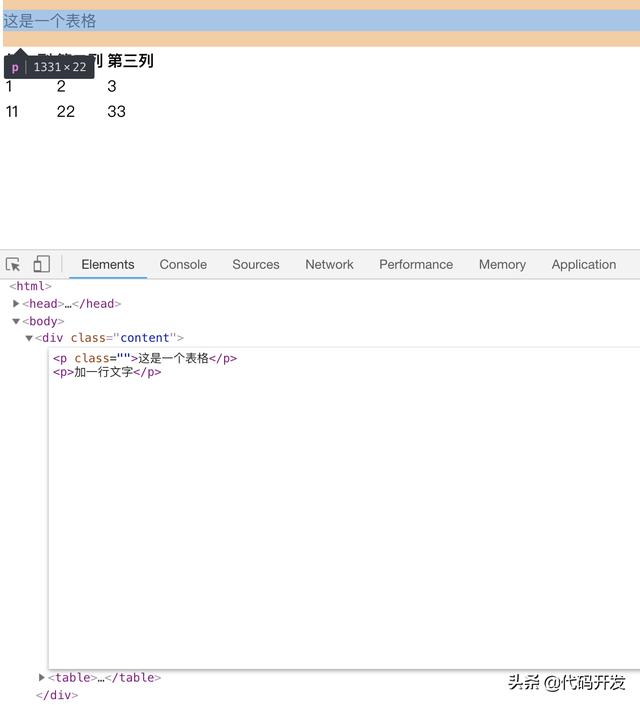Select the closing div tag row
Viewport: 640px width, 705px height.
pos(57,695)
